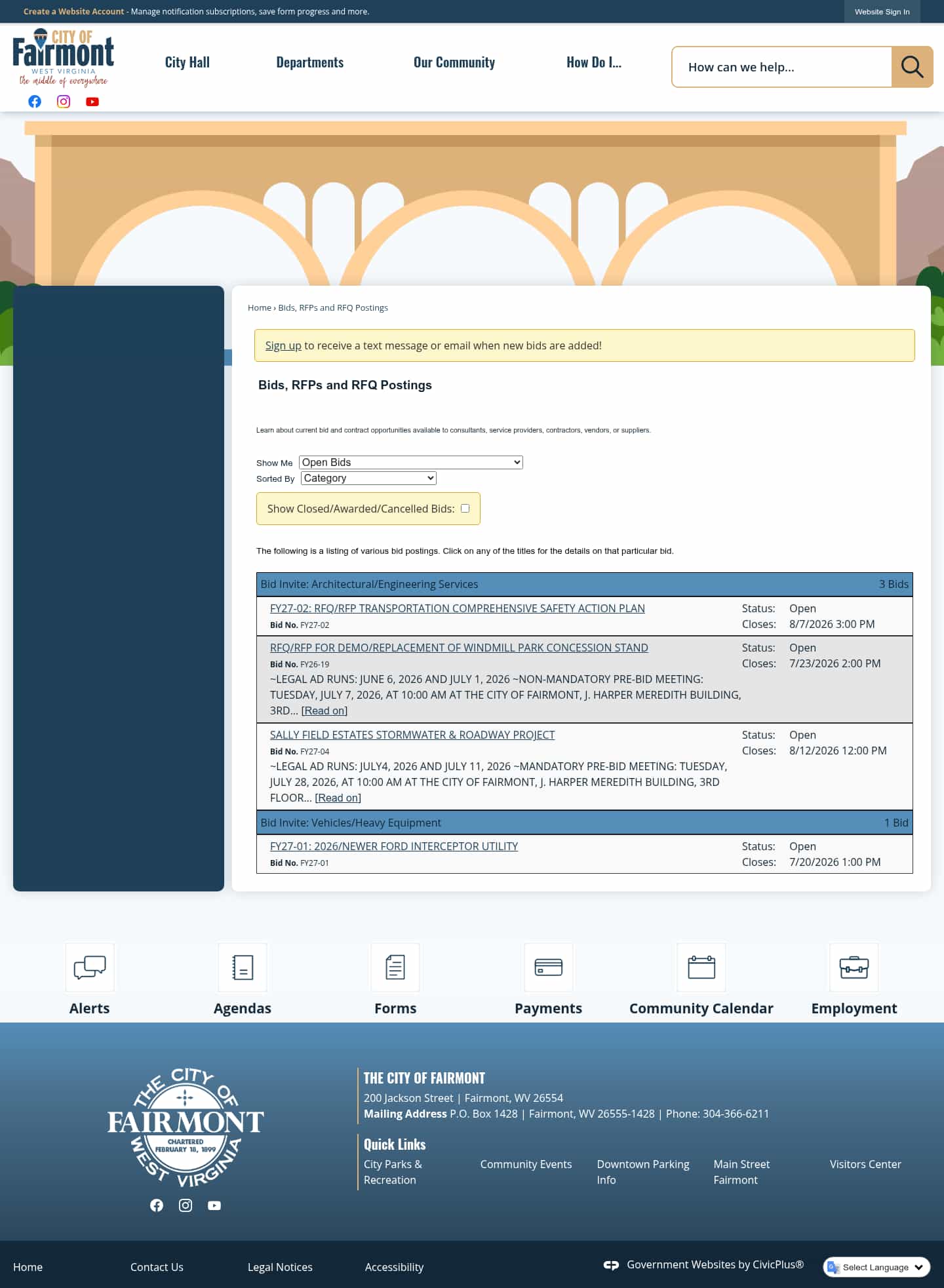Viewport: 944px width, 1288px height.
Task: Open the Agendas notebook icon
Action: coord(243,967)
